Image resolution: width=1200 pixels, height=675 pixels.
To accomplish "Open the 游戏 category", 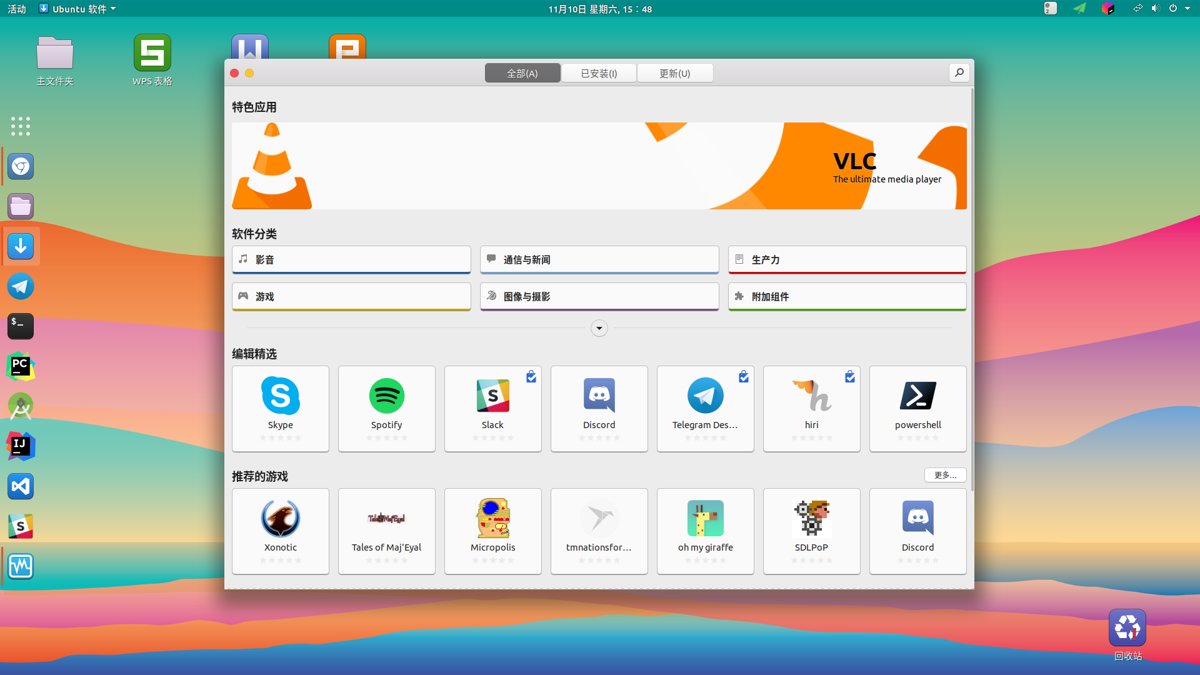I will tap(351, 297).
